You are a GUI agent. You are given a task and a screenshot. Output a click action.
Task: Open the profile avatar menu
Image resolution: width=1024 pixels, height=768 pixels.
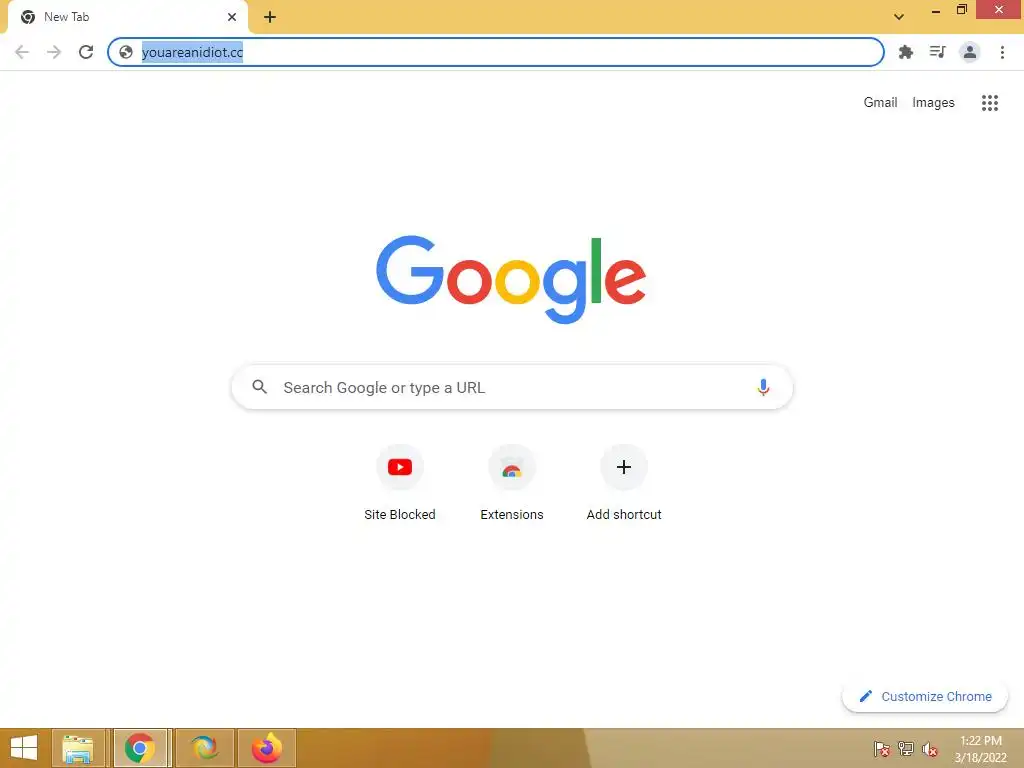click(x=970, y=52)
